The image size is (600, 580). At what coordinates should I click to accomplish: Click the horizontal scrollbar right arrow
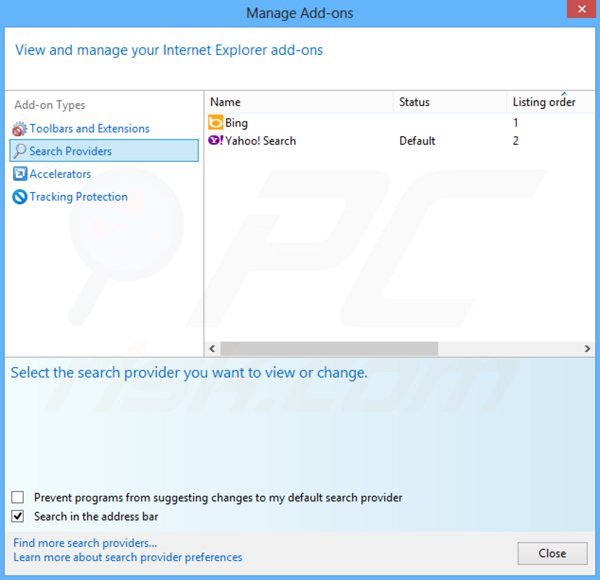[587, 349]
